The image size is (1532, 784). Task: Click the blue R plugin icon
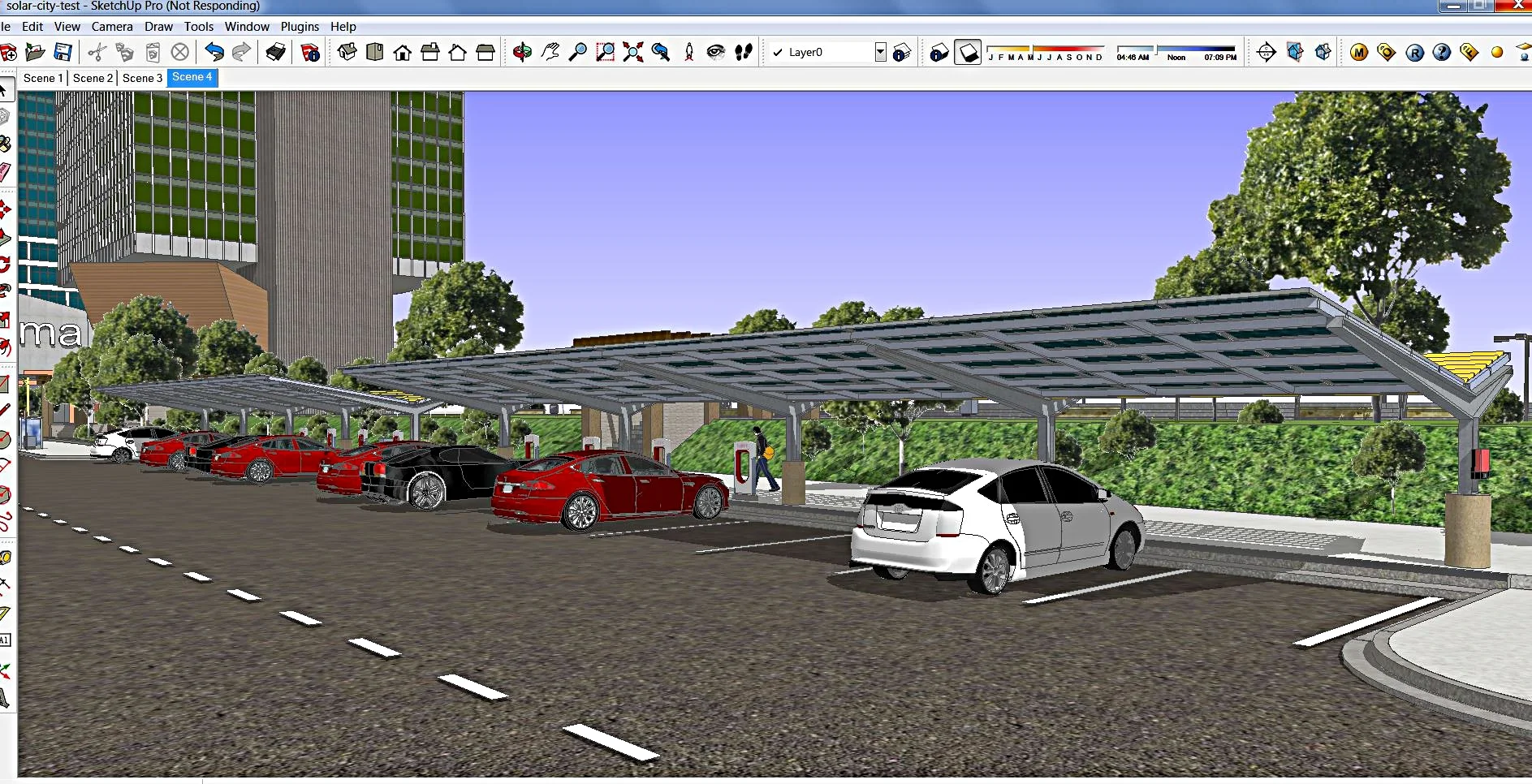[x=1415, y=53]
